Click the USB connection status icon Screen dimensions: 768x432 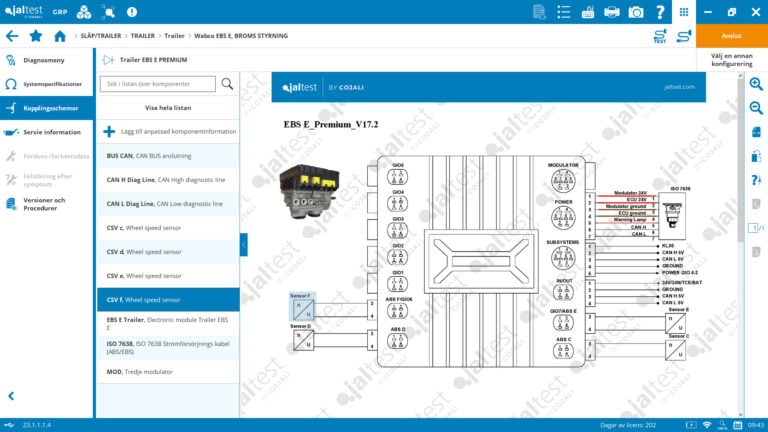[x=9, y=425]
